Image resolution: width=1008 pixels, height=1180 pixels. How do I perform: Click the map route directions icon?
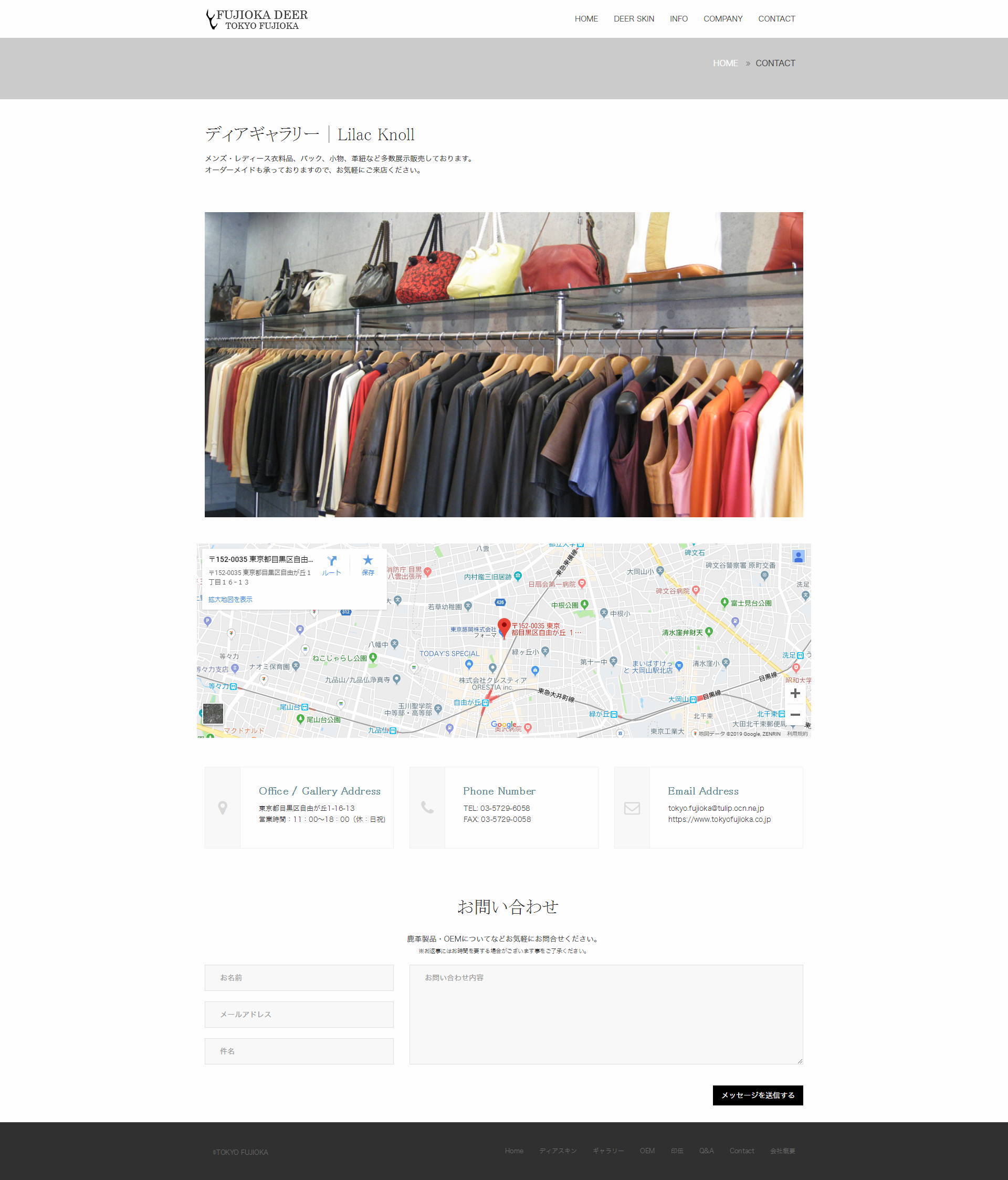pyautogui.click(x=331, y=561)
